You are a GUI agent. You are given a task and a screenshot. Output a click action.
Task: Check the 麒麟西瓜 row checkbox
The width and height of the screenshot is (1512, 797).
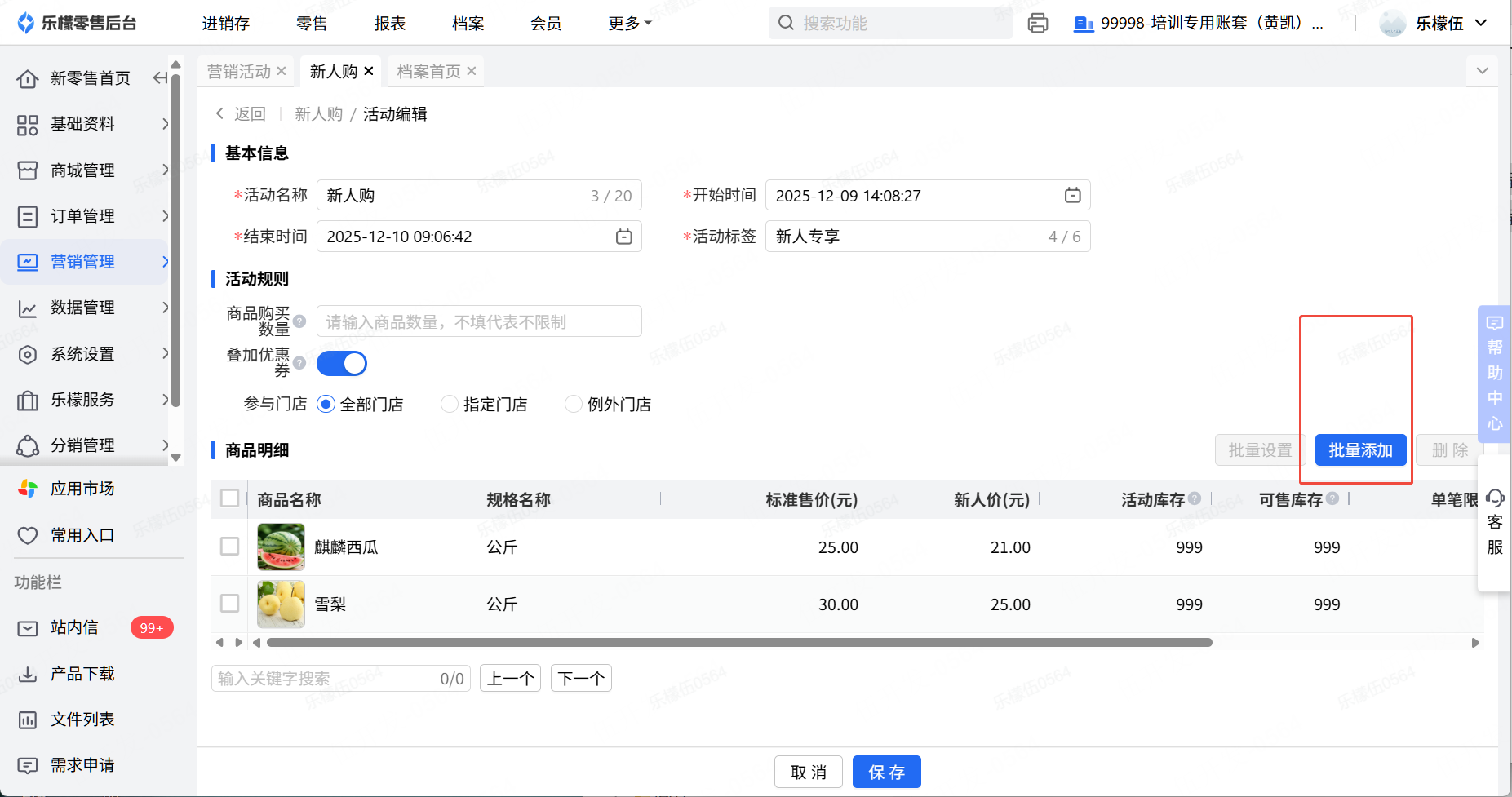230,547
